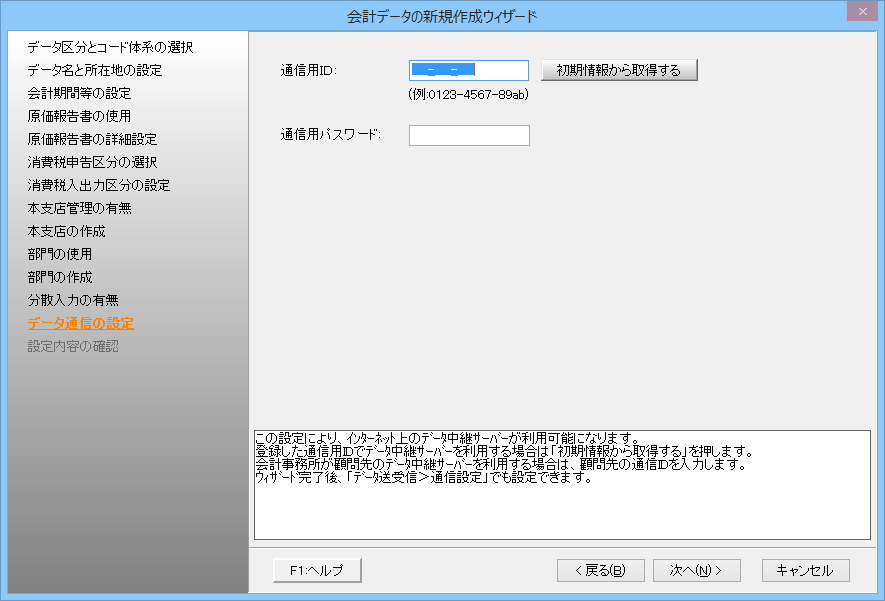885x601 pixels.
Task: Select 部門の作成 step in sidebar
Action: (x=60, y=277)
